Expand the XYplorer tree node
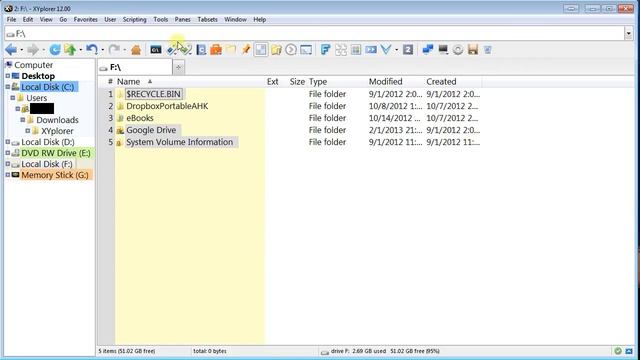This screenshot has height=360, width=640. click(x=28, y=131)
